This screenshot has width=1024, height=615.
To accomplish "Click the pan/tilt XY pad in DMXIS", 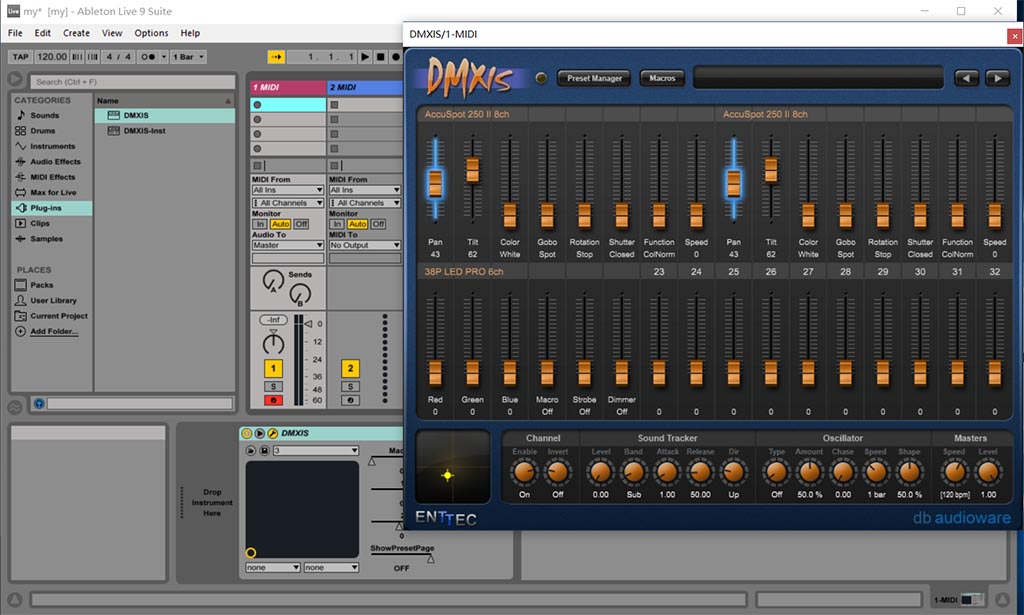I will point(453,466).
